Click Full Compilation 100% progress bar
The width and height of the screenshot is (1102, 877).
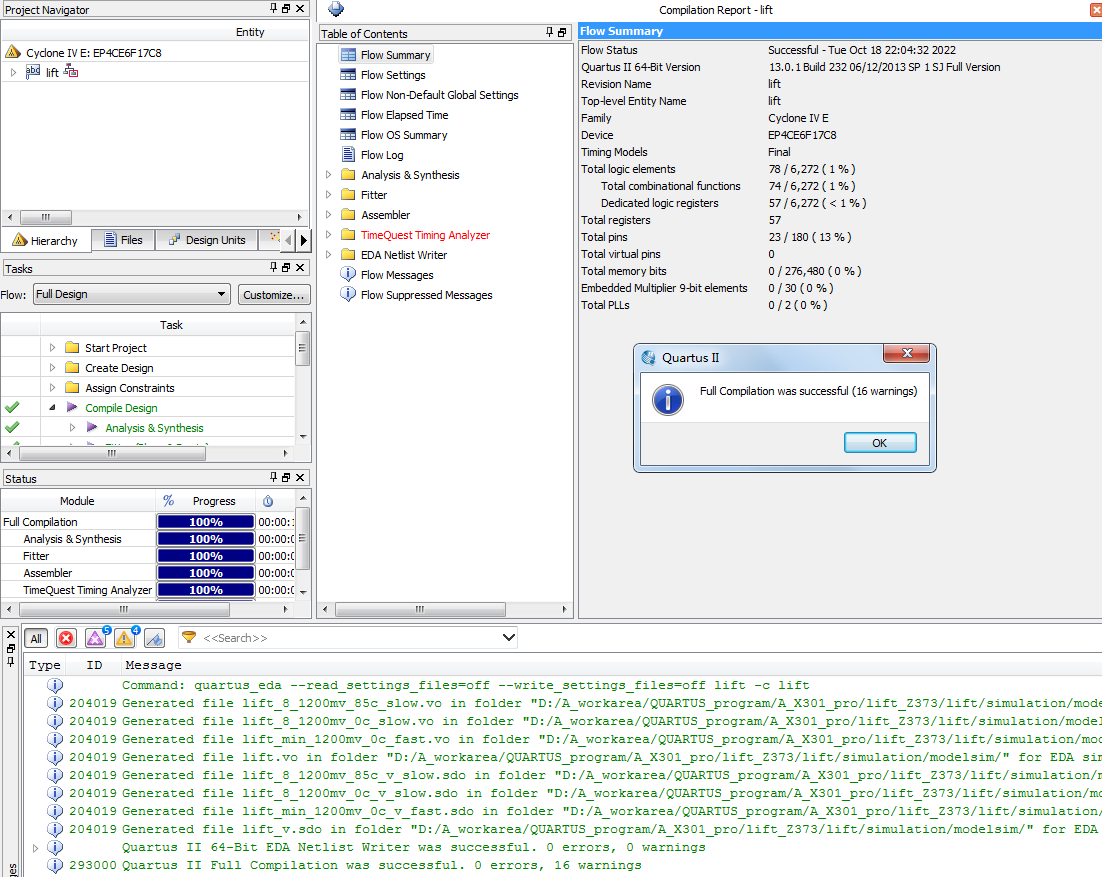(206, 521)
